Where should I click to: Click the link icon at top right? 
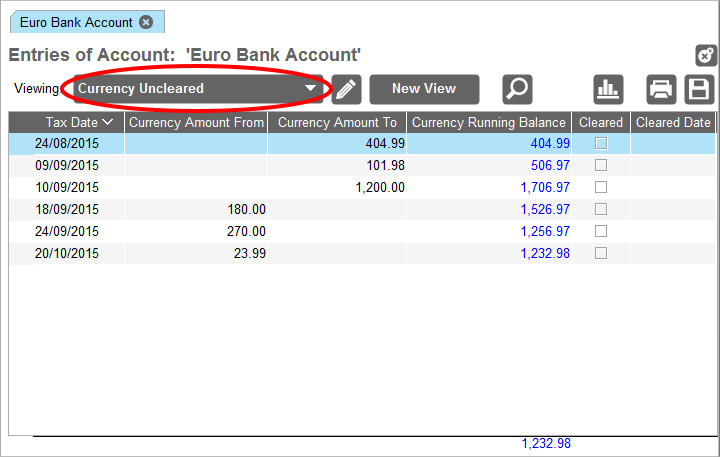(x=705, y=56)
